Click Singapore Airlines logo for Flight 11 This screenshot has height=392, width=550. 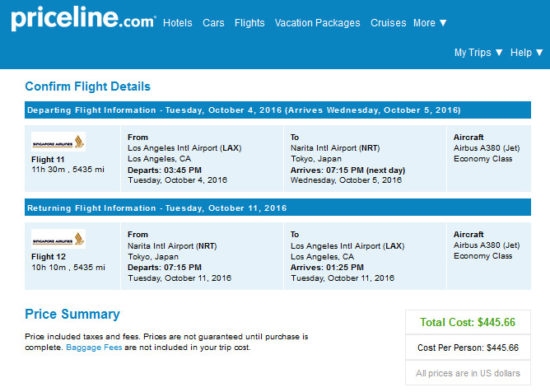(59, 142)
